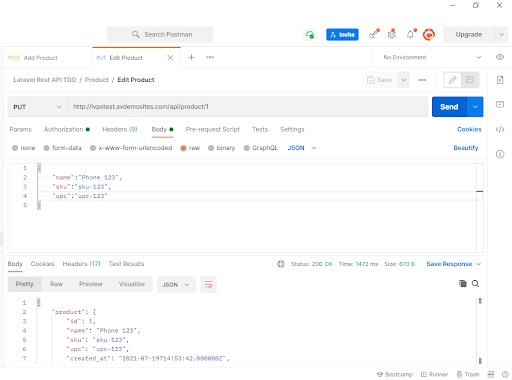Open Postman settings gear icon
Viewport: 512px width, 380px height.
[392, 34]
